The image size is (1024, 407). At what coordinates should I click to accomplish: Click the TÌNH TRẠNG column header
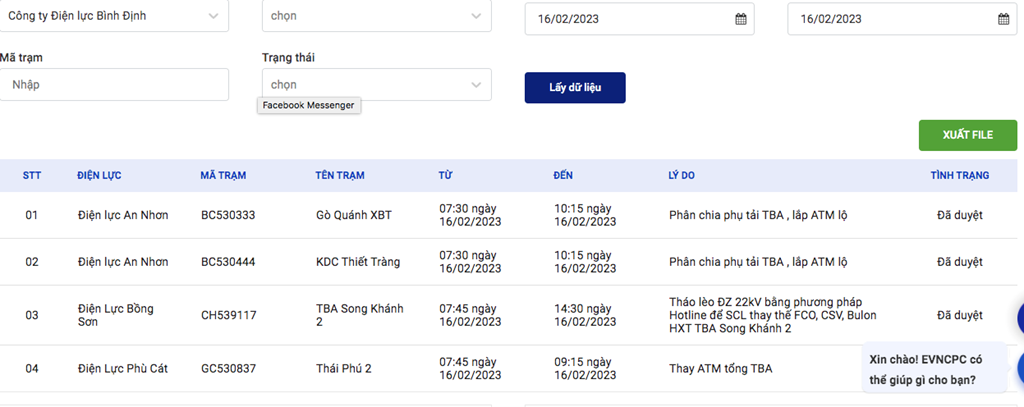[x=959, y=176]
